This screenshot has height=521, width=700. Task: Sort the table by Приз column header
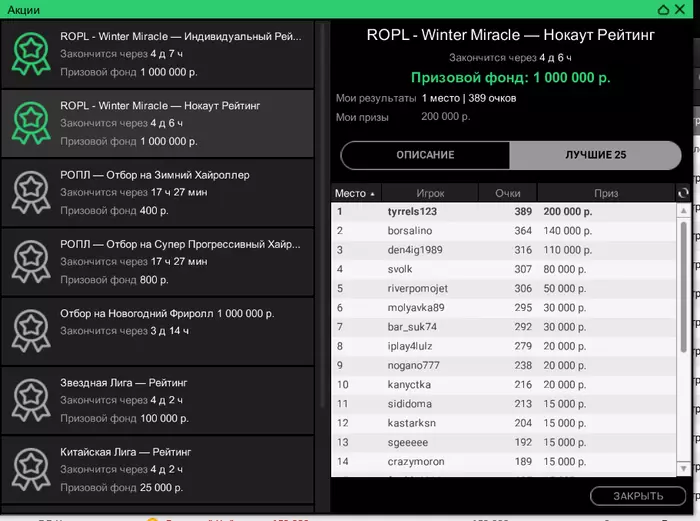click(x=606, y=193)
